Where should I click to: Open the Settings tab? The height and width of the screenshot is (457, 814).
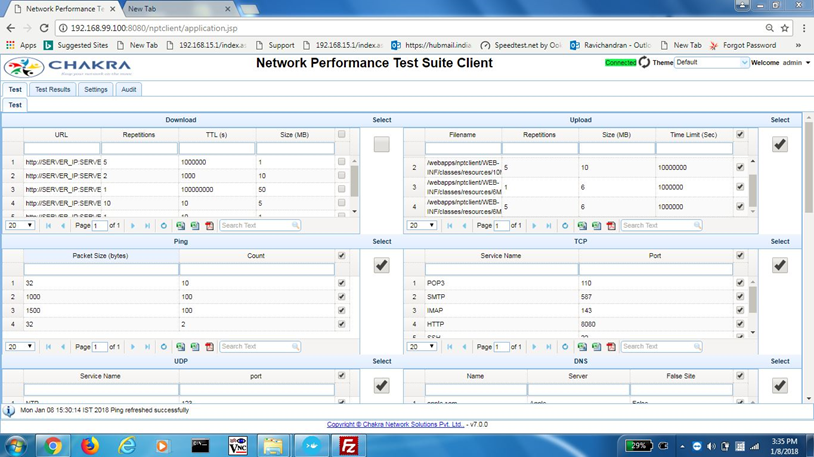coord(96,89)
